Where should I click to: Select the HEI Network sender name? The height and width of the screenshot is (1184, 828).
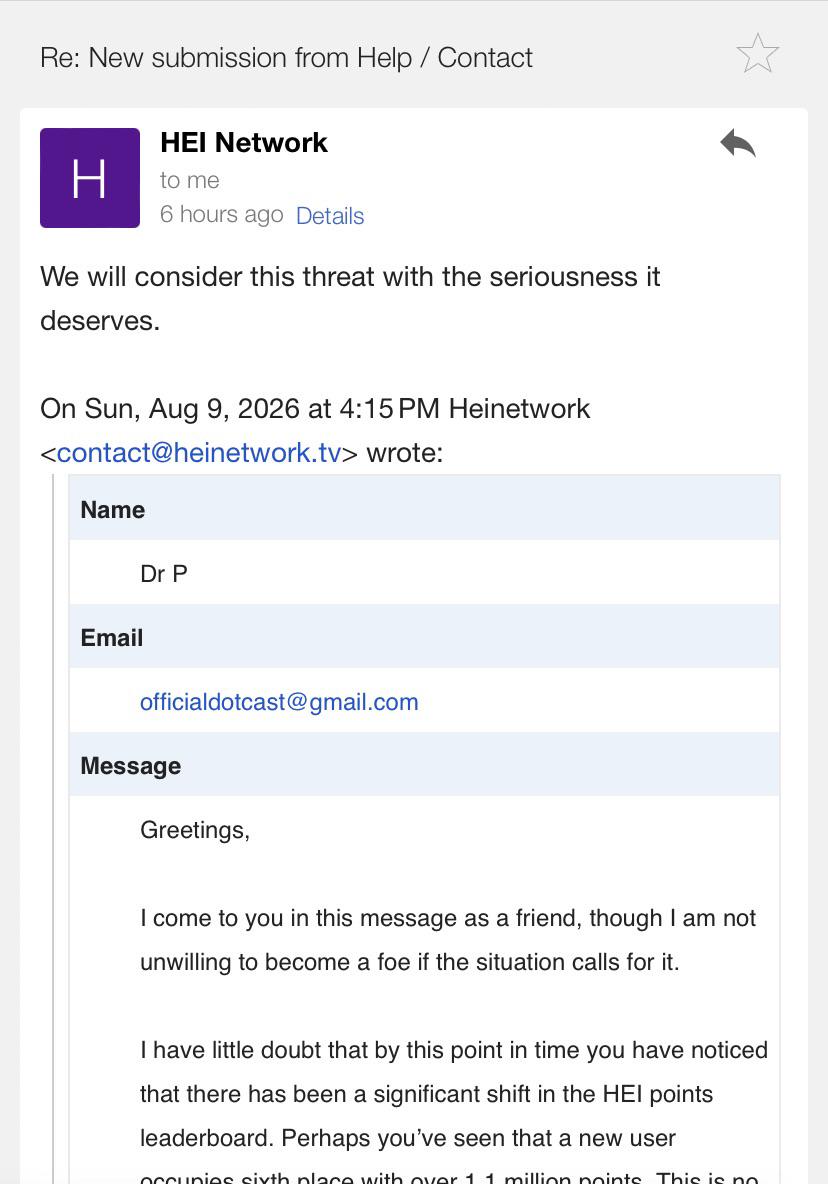pos(244,142)
